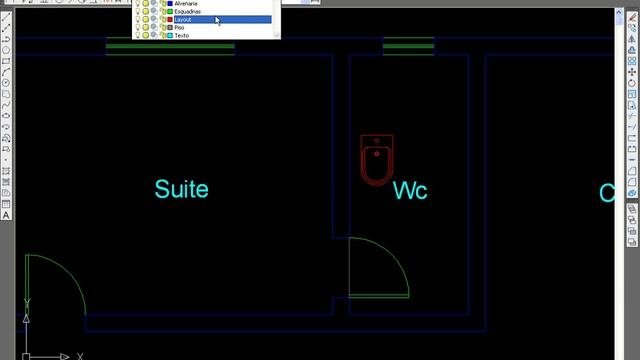Image resolution: width=640 pixels, height=360 pixels.
Task: Select the Move tool
Action: 632,72
